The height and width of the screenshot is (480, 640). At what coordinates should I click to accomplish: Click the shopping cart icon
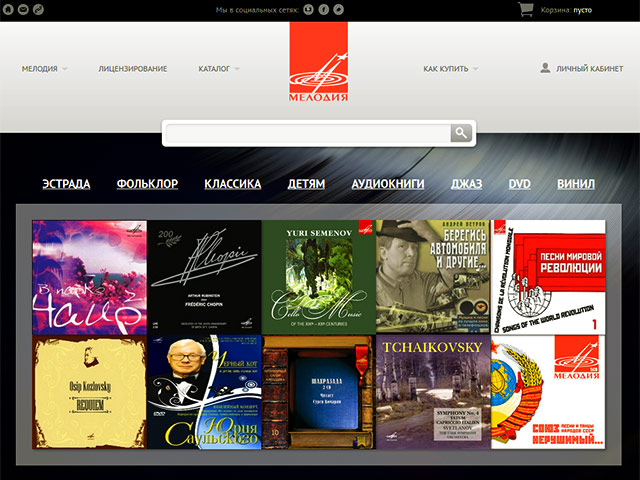pos(526,9)
